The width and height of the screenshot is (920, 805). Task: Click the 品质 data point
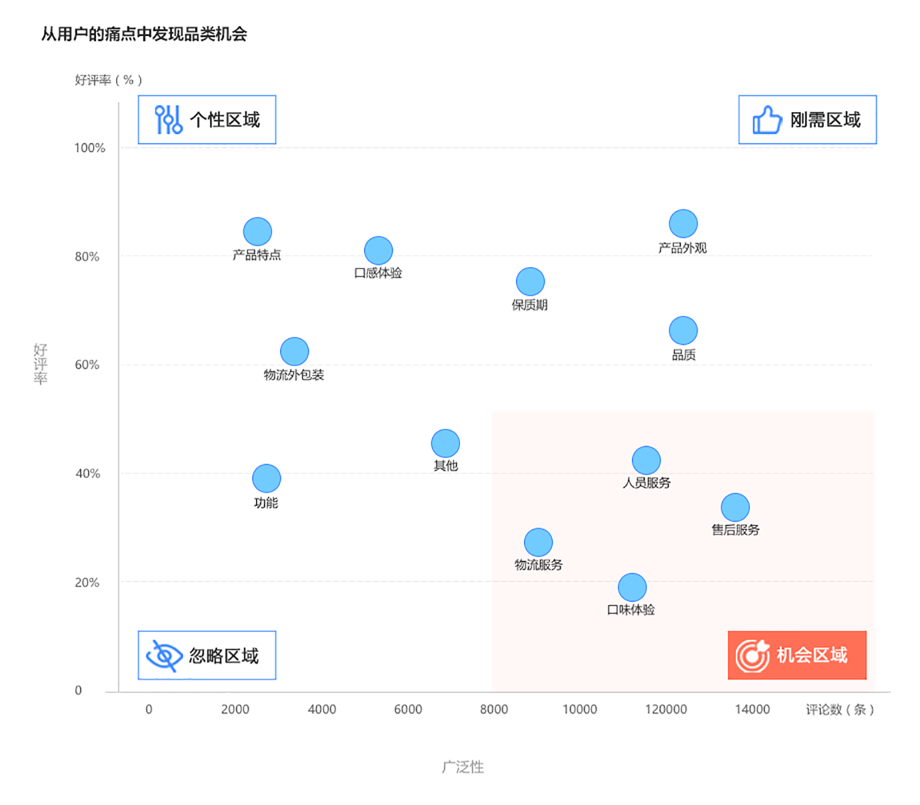683,331
